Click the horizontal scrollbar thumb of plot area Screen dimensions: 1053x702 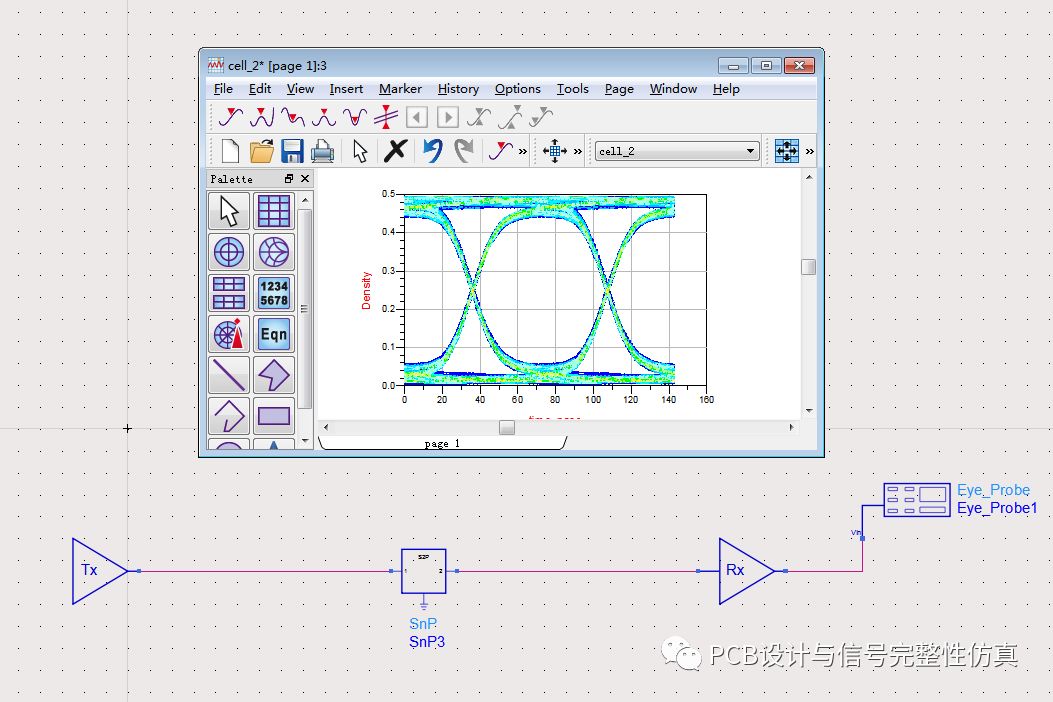coord(507,427)
